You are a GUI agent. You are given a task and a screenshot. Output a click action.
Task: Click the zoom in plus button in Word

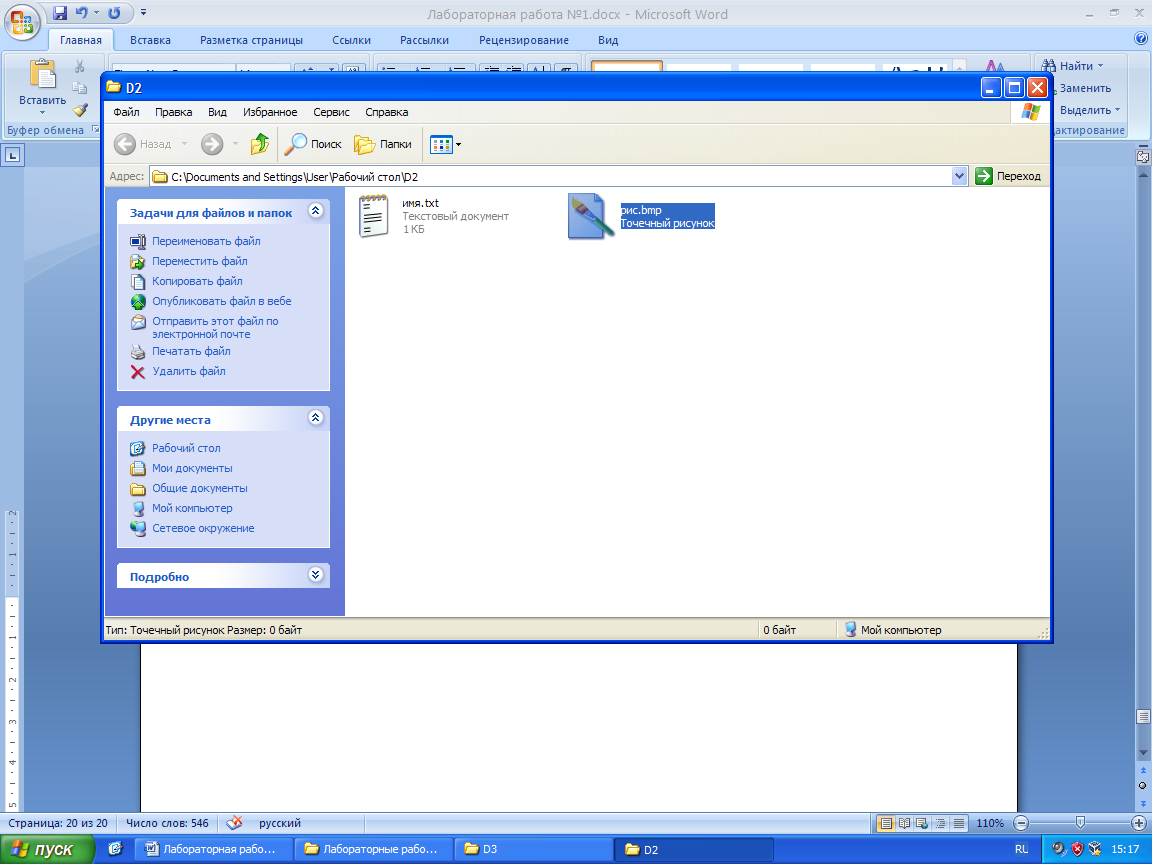[x=1139, y=823]
